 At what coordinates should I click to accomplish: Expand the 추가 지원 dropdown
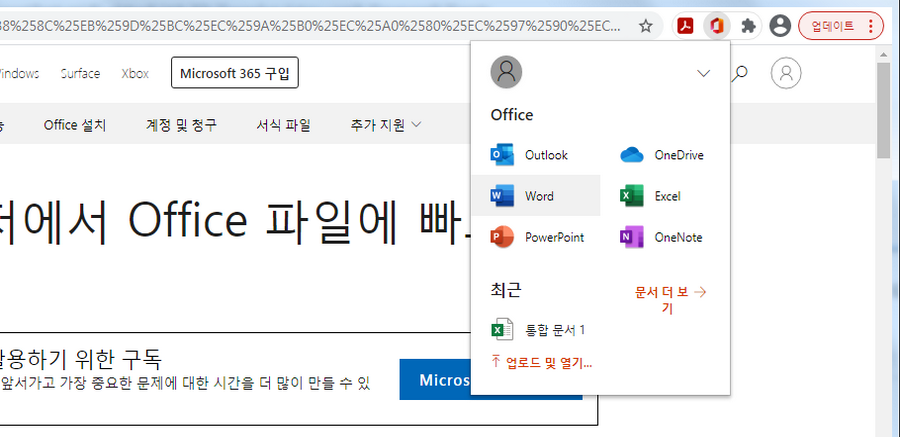(x=386, y=125)
